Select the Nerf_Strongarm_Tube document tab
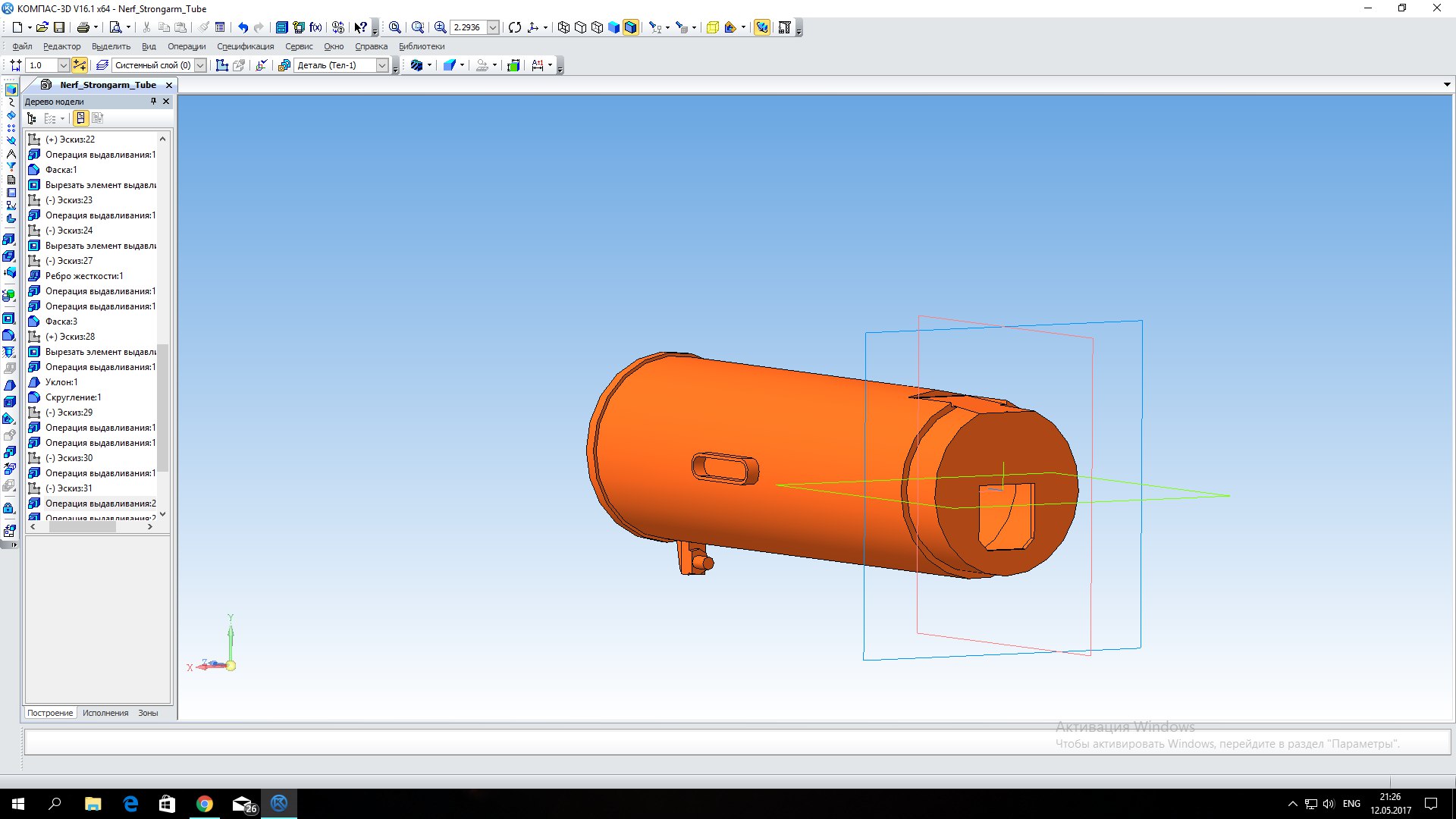 pos(108,85)
